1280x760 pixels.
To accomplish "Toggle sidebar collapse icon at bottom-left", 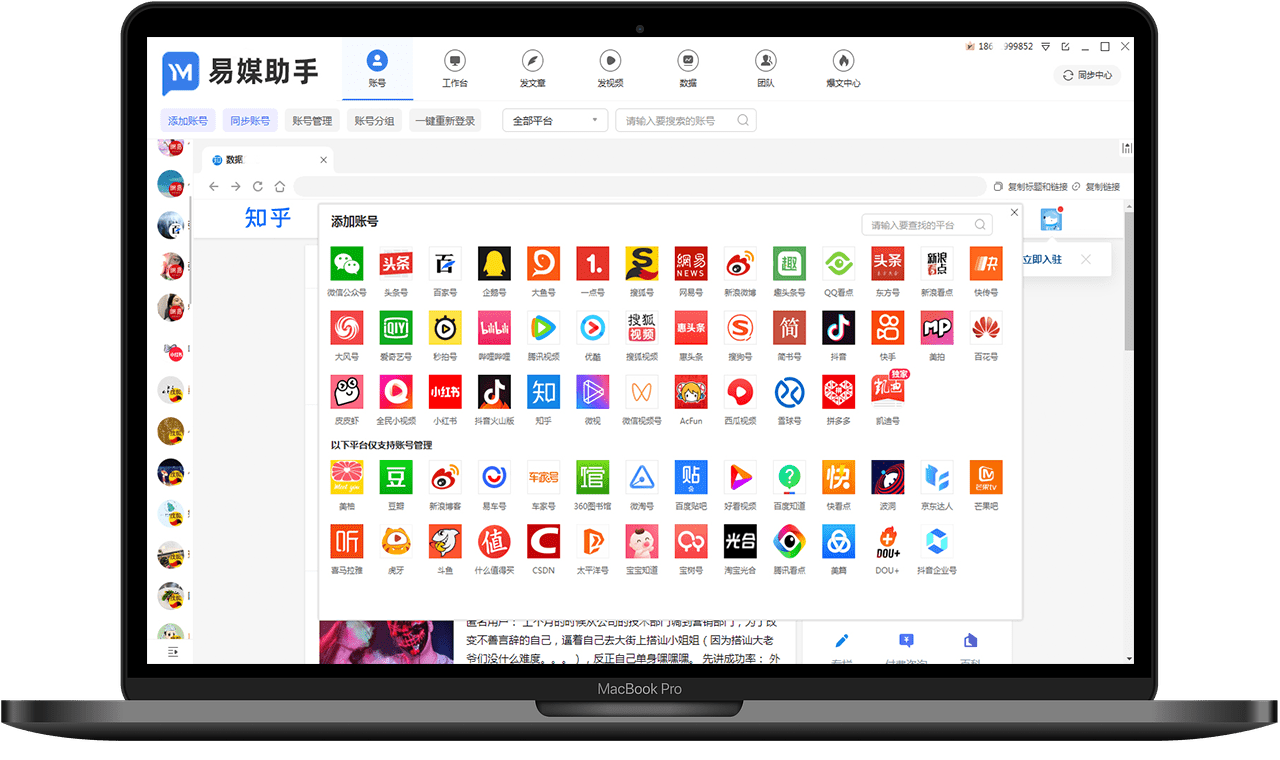I will point(172,652).
